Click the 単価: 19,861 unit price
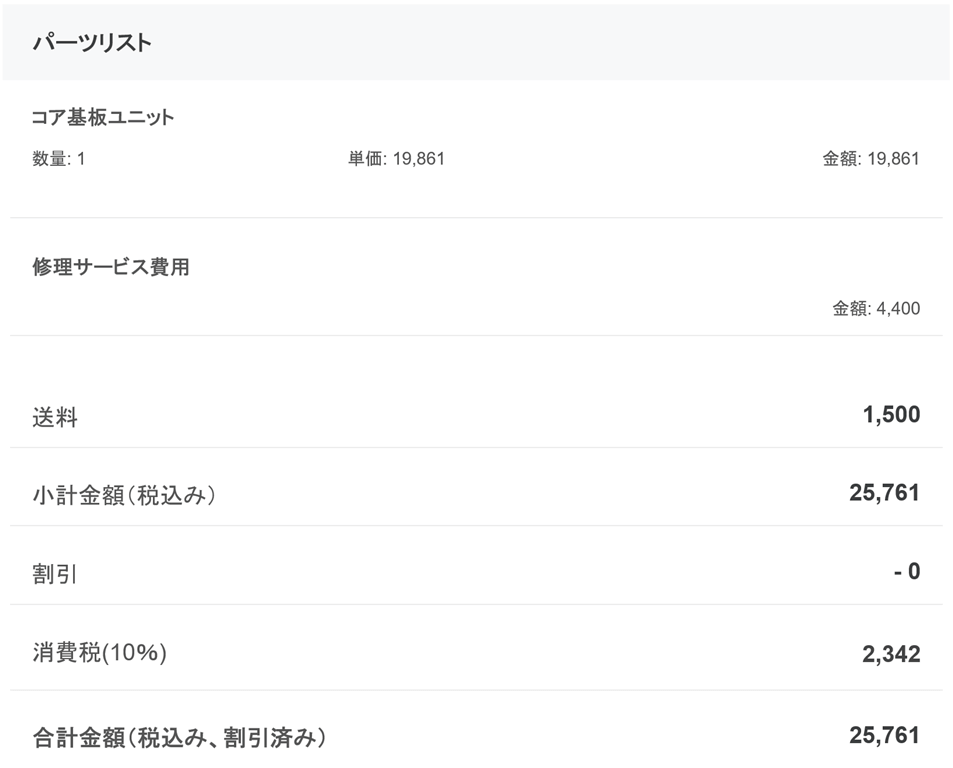This screenshot has height=768, width=953. (x=396, y=159)
